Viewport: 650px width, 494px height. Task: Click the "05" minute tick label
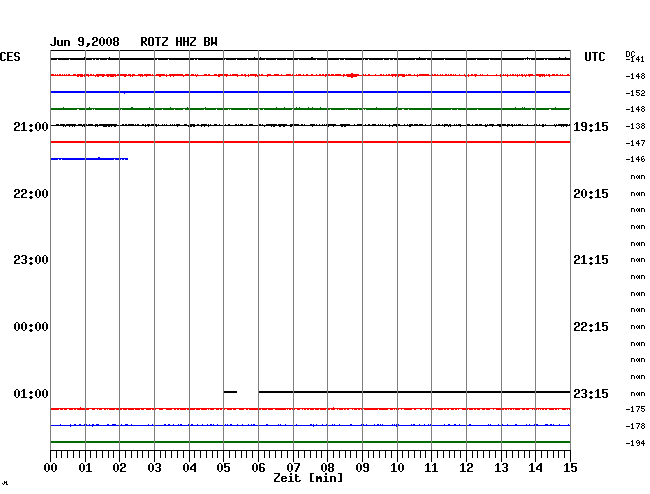[x=223, y=468]
